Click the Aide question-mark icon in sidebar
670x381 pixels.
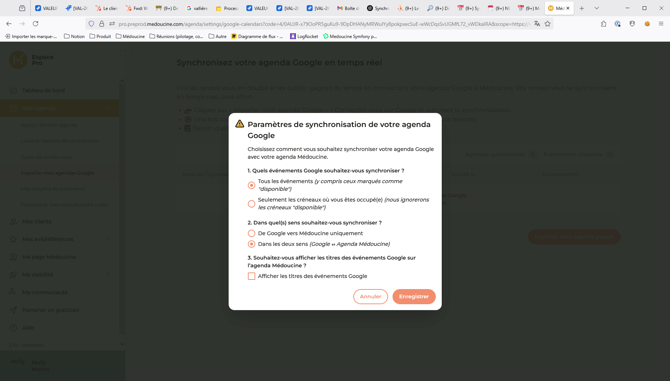[x=13, y=328]
